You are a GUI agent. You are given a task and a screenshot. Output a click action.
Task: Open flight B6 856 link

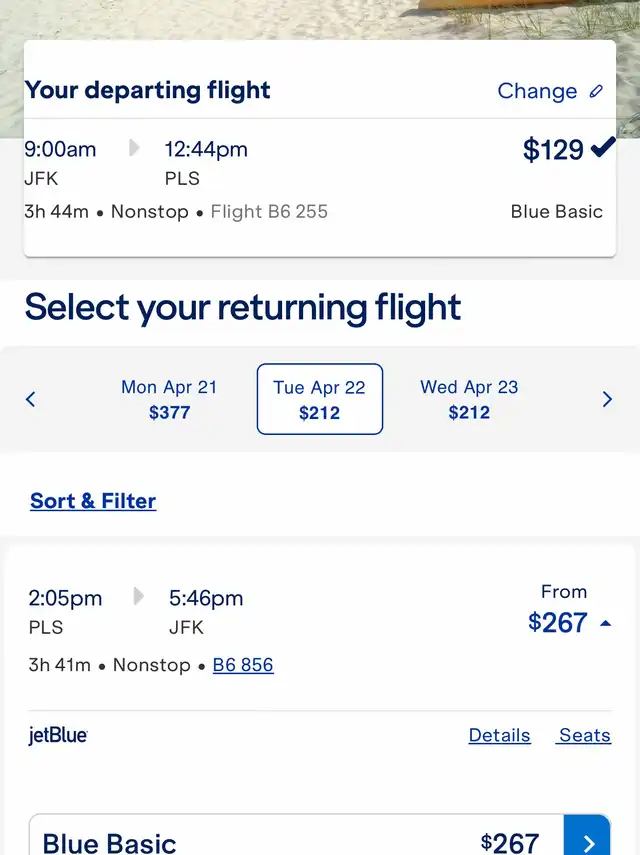243,665
